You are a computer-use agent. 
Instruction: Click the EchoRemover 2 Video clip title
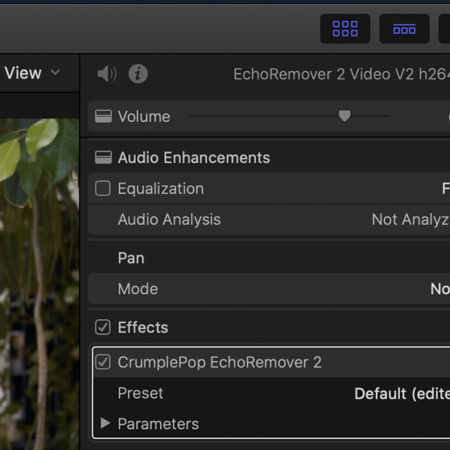(x=341, y=74)
